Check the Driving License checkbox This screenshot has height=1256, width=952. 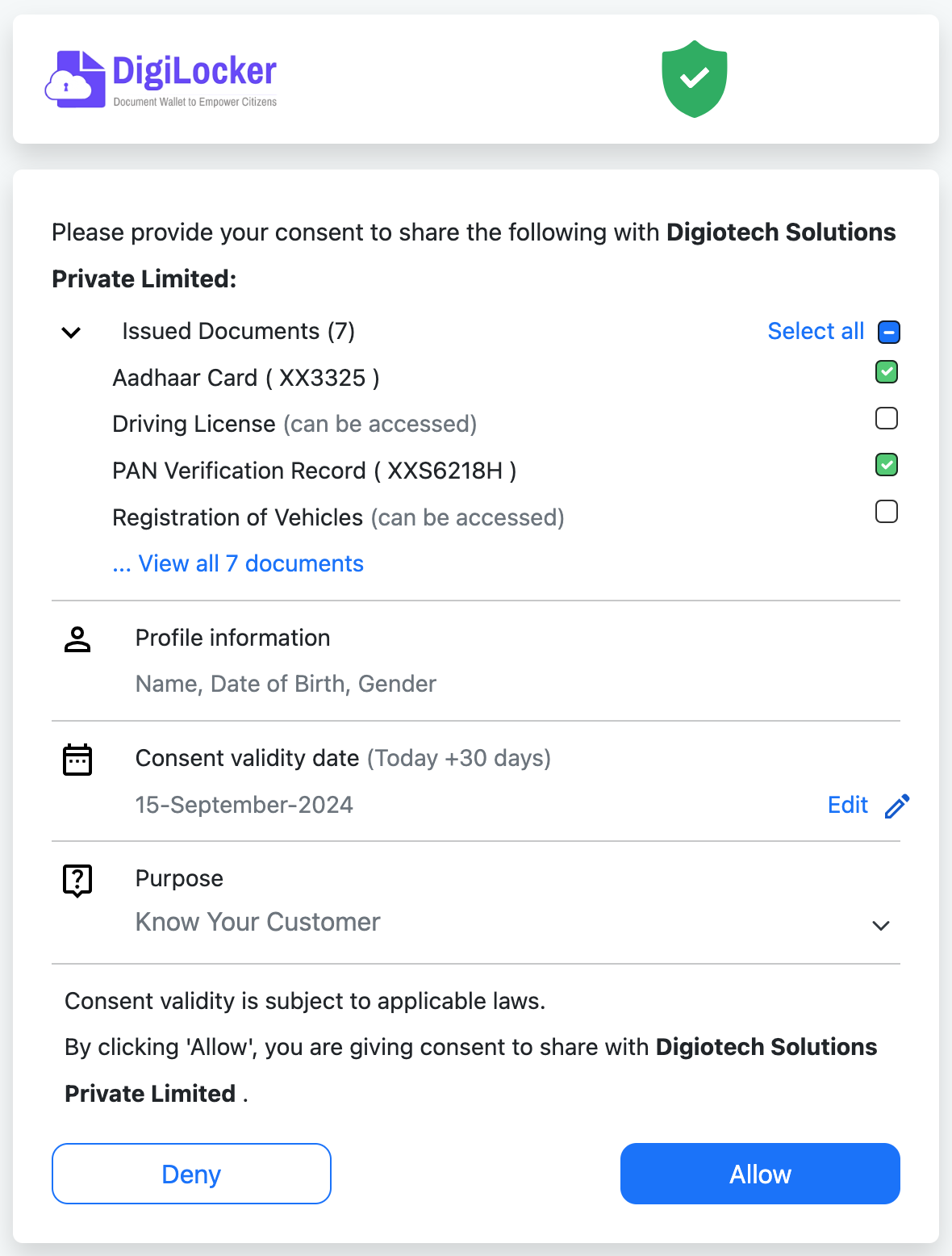point(887,418)
